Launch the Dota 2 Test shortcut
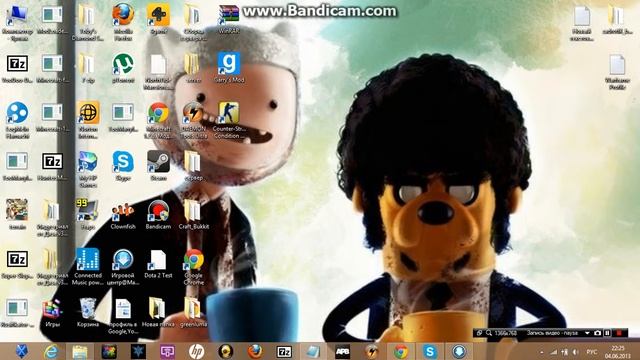The image size is (640, 360). pyautogui.click(x=158, y=264)
